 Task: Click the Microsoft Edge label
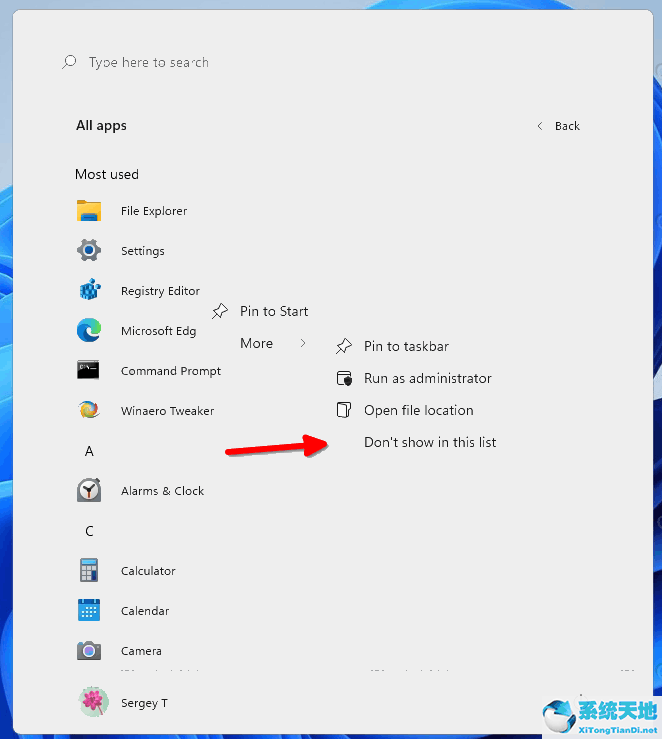point(158,331)
